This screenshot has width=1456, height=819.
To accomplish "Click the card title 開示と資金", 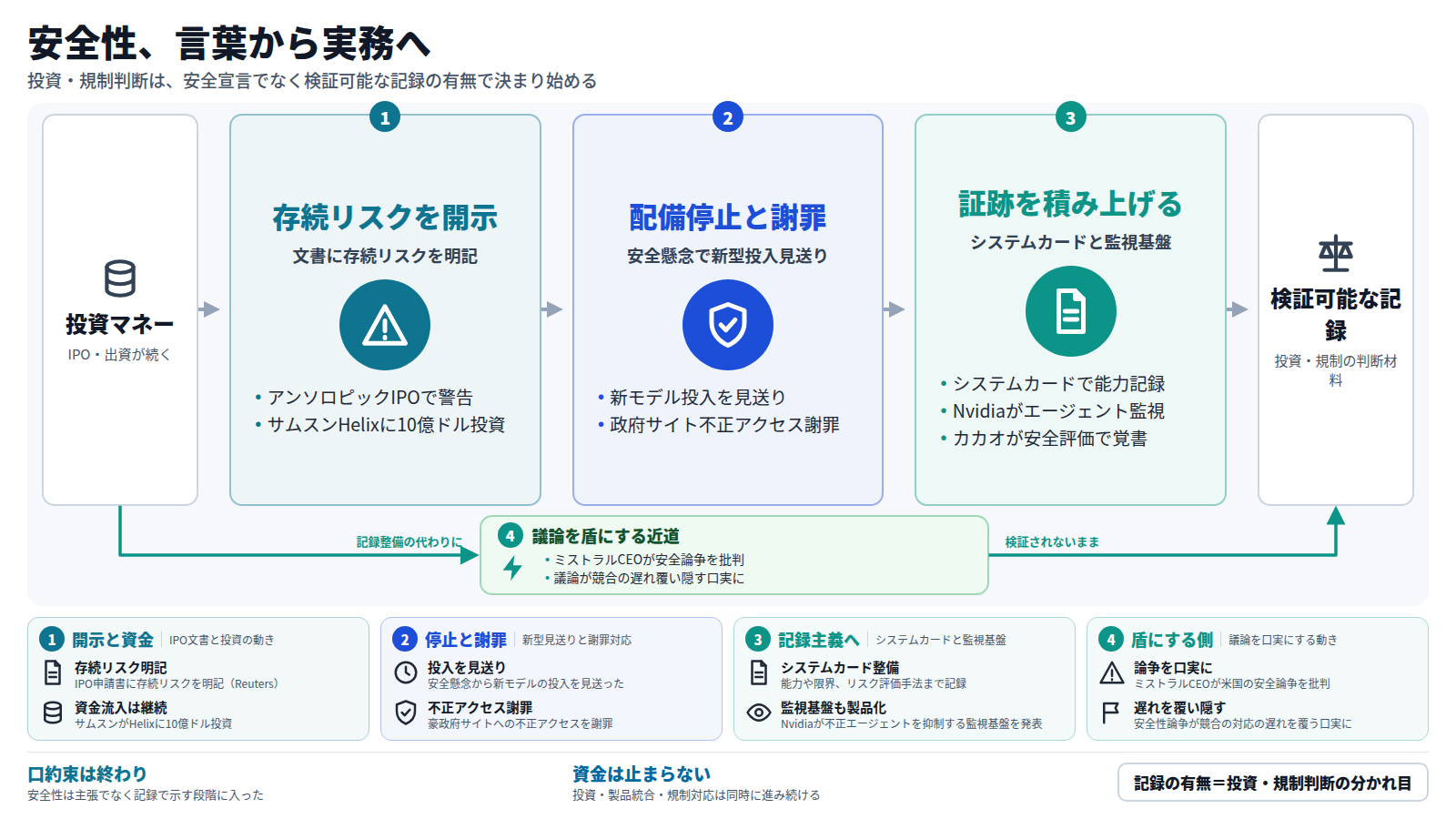I will (x=113, y=640).
